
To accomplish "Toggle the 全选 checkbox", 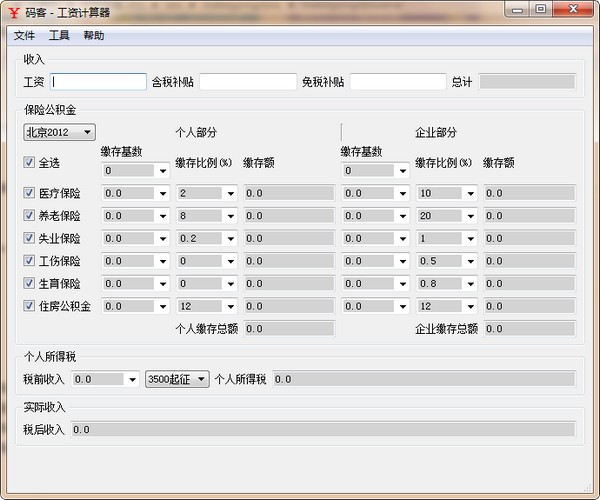I will [29, 163].
